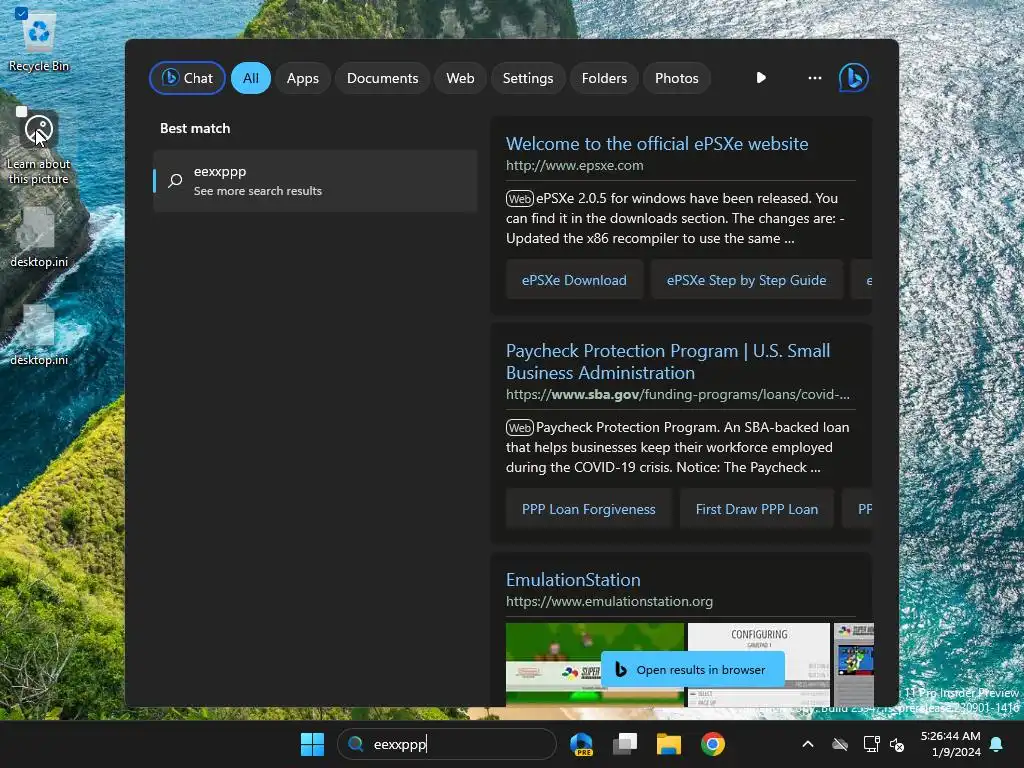Switch to the Apps filter tab
This screenshot has height=768, width=1024.
[x=302, y=78]
